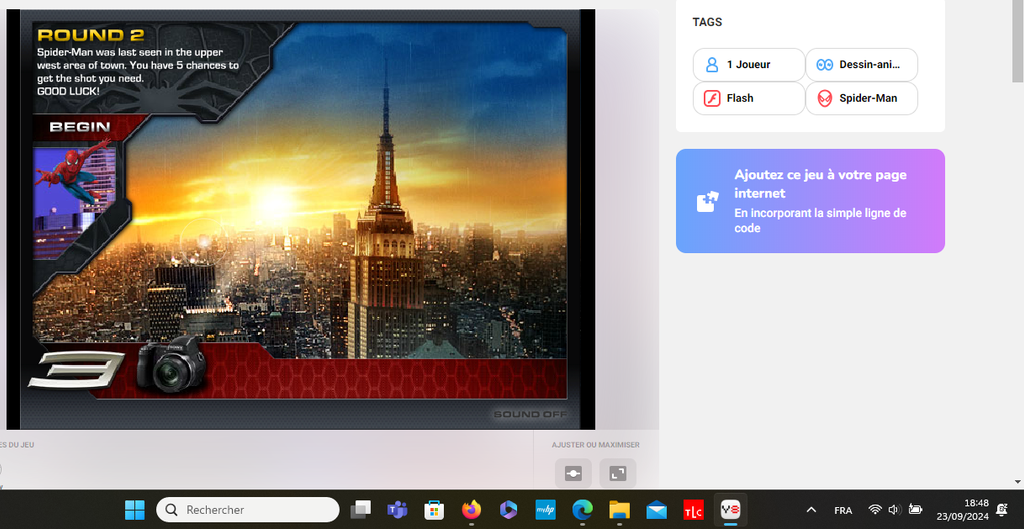Click the fit-to-width adjust game icon
The width and height of the screenshot is (1024, 529).
pyautogui.click(x=574, y=473)
